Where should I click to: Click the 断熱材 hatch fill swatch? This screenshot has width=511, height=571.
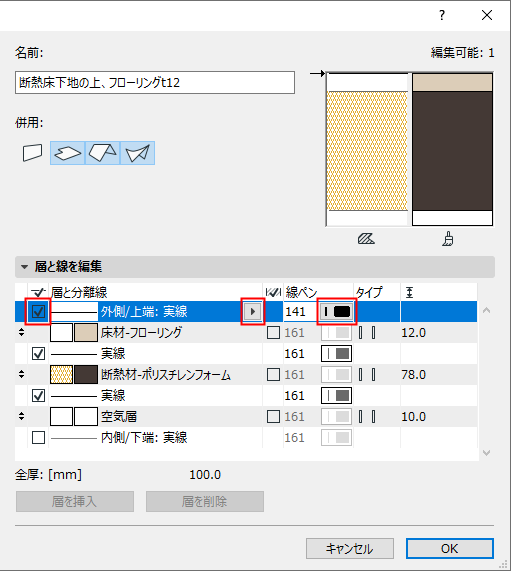[x=61, y=374]
